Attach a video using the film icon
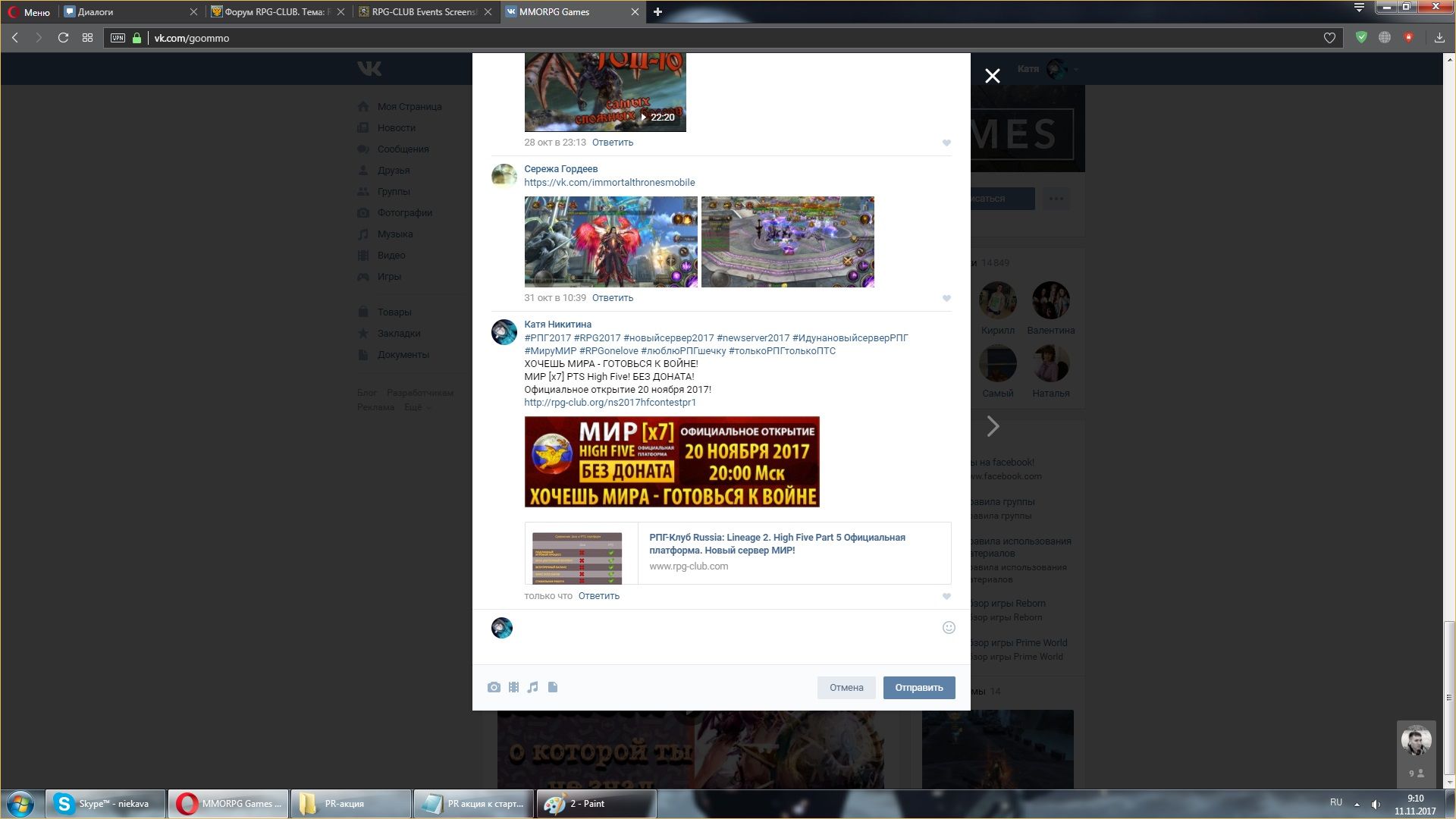The width and height of the screenshot is (1456, 819). (x=513, y=687)
